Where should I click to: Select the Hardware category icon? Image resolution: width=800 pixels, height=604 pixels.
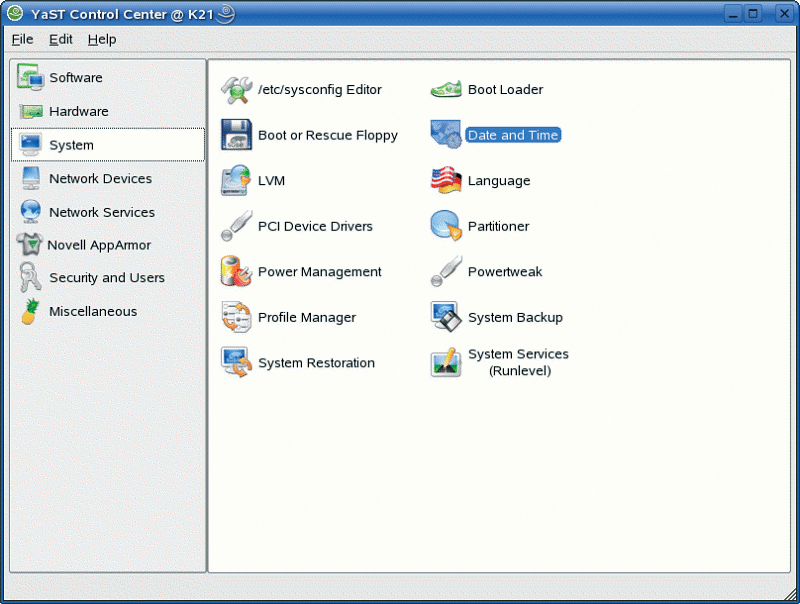coord(31,111)
